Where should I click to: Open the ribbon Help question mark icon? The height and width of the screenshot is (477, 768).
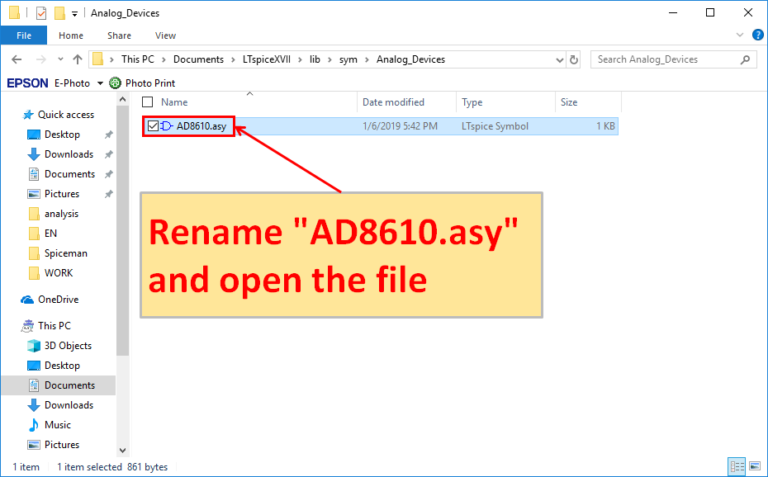pos(755,35)
